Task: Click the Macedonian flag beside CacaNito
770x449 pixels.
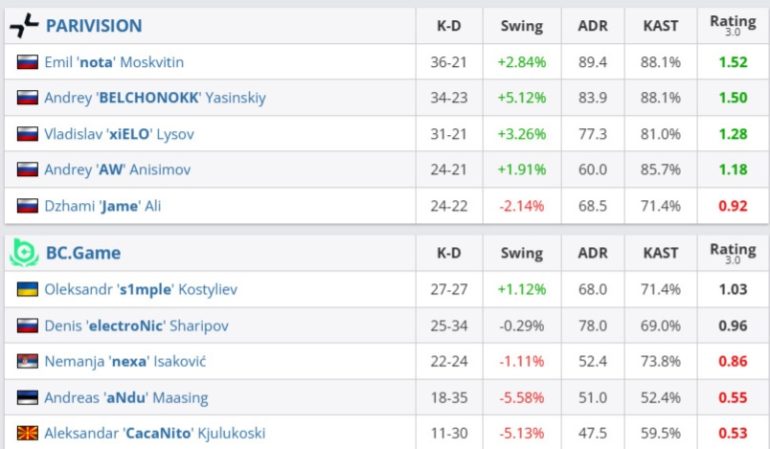Action: pyautogui.click(x=27, y=433)
